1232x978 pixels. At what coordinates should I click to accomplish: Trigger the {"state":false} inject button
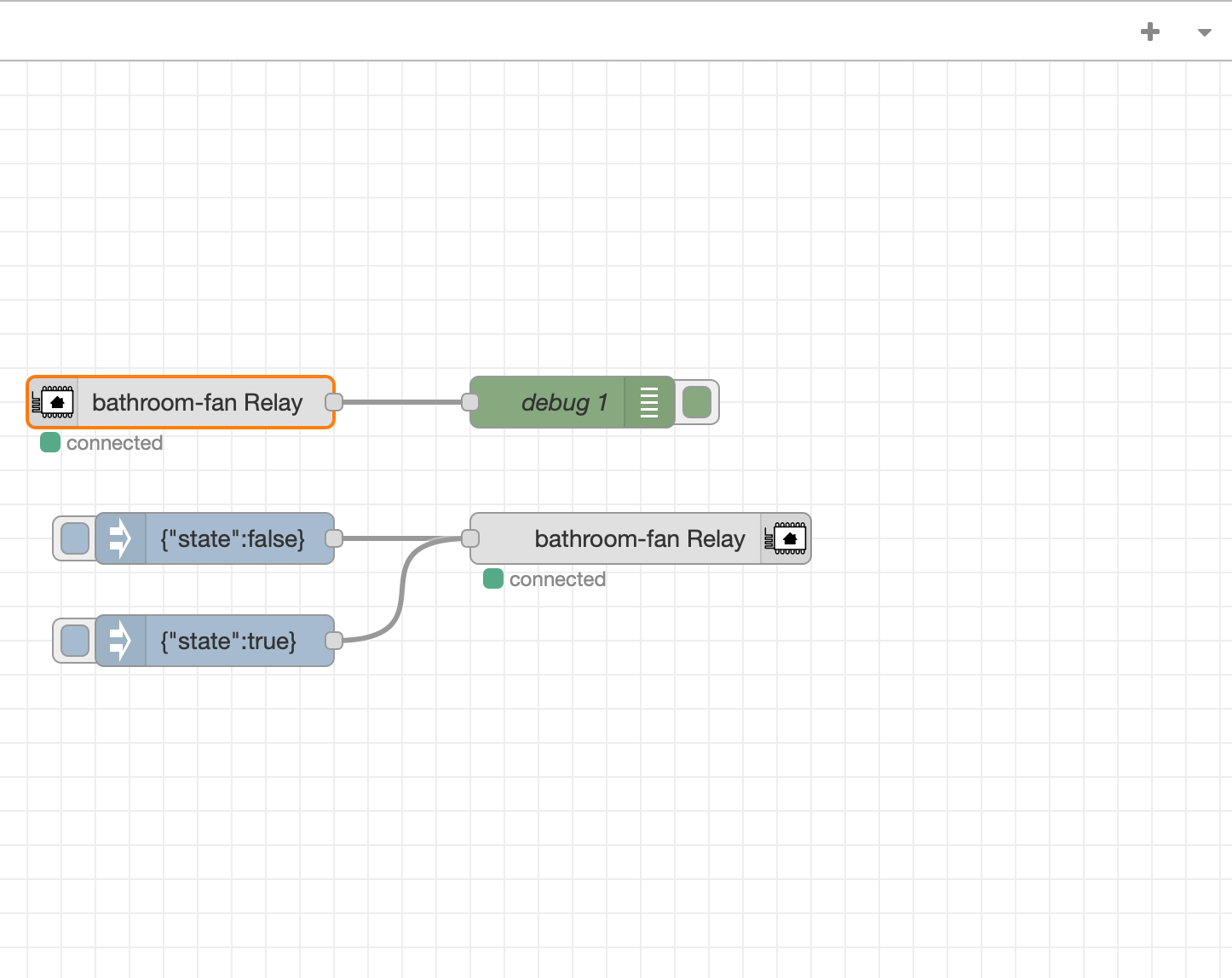(x=75, y=538)
